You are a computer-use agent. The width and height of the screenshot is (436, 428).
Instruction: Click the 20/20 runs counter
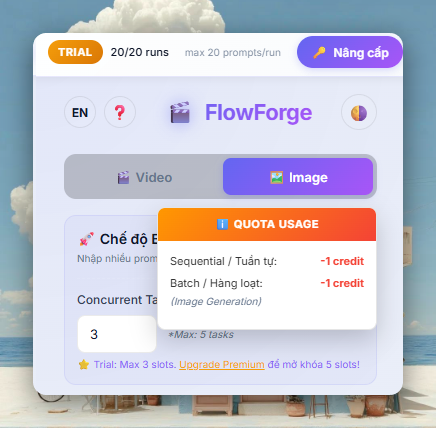coord(140,52)
